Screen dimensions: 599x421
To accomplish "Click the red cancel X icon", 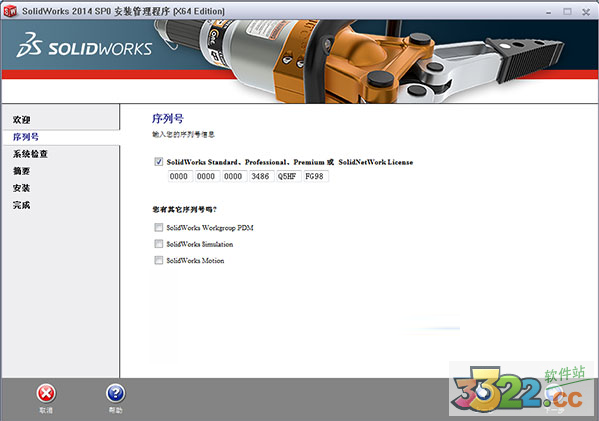I will pos(46,393).
